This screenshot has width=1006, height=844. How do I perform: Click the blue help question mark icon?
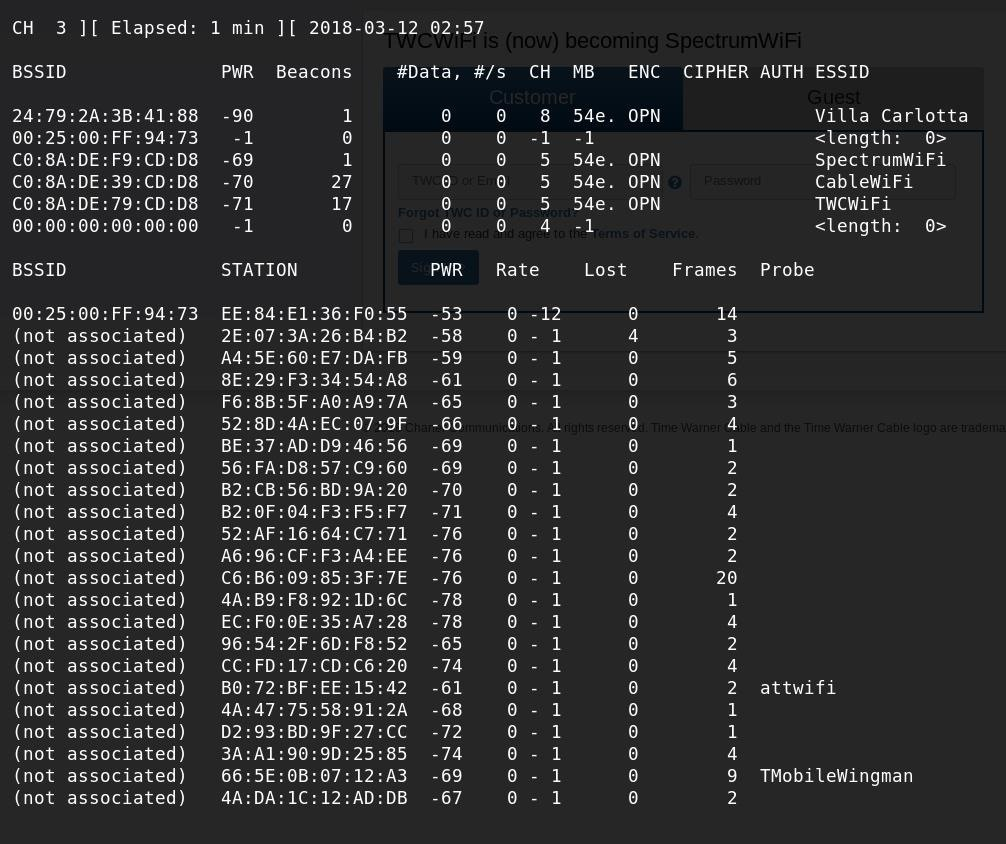click(674, 183)
